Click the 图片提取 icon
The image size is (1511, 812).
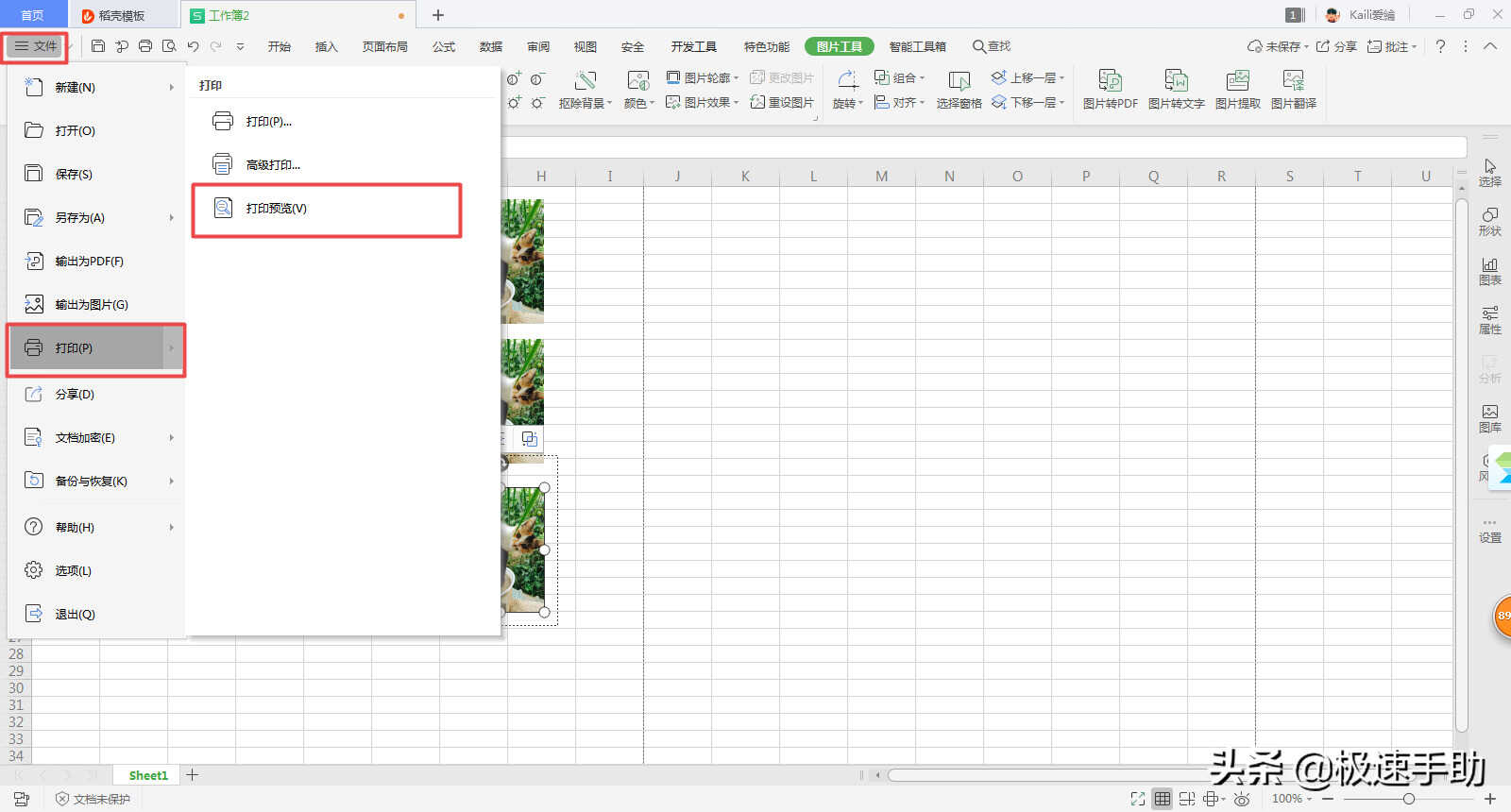click(1238, 80)
